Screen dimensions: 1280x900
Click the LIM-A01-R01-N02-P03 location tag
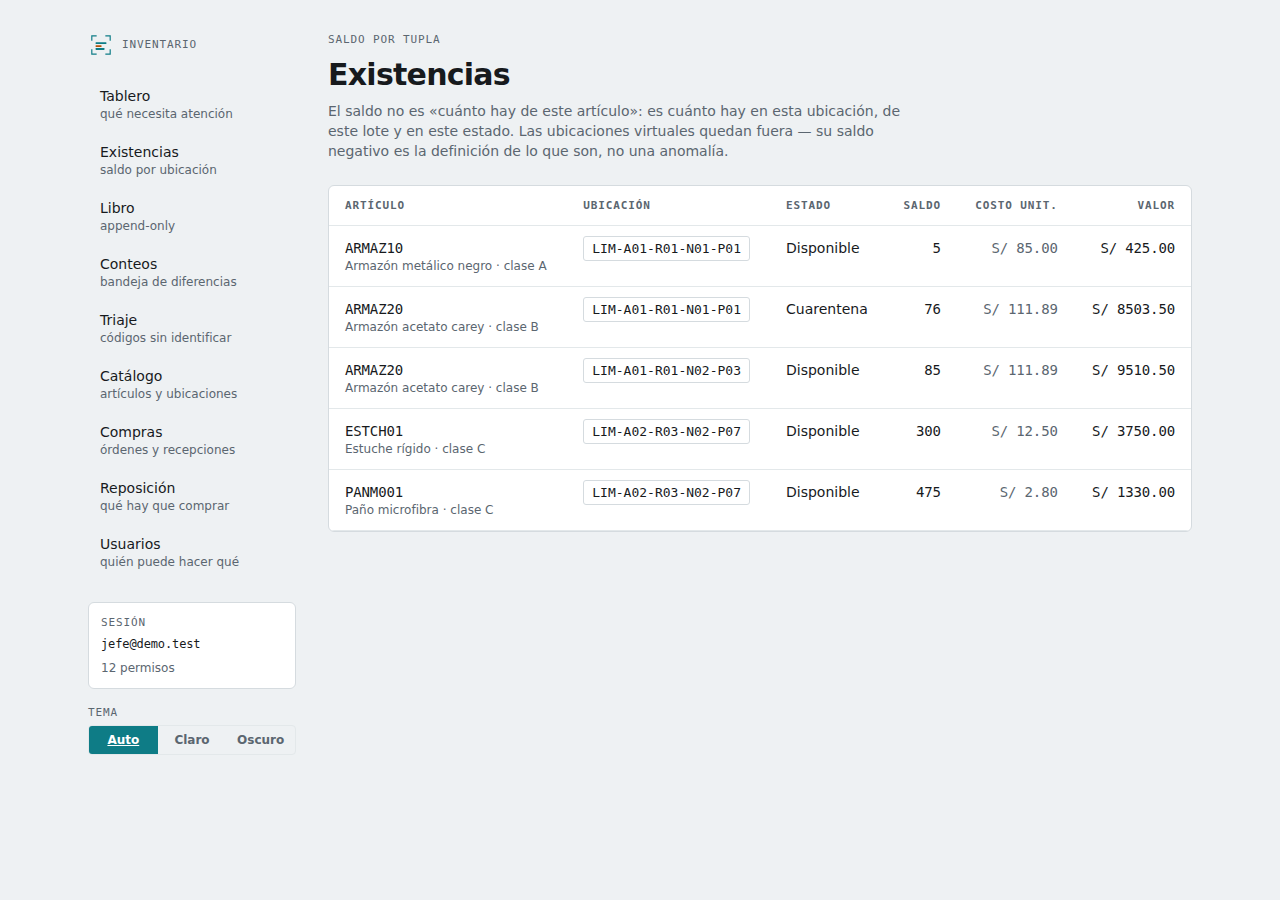666,371
